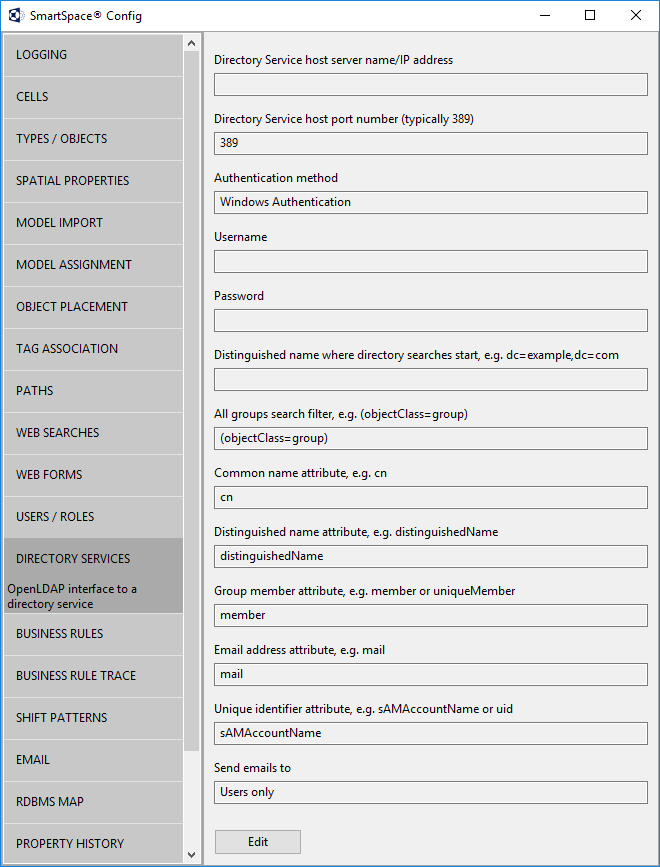
Task: Open the Authentication method field
Action: 431,202
